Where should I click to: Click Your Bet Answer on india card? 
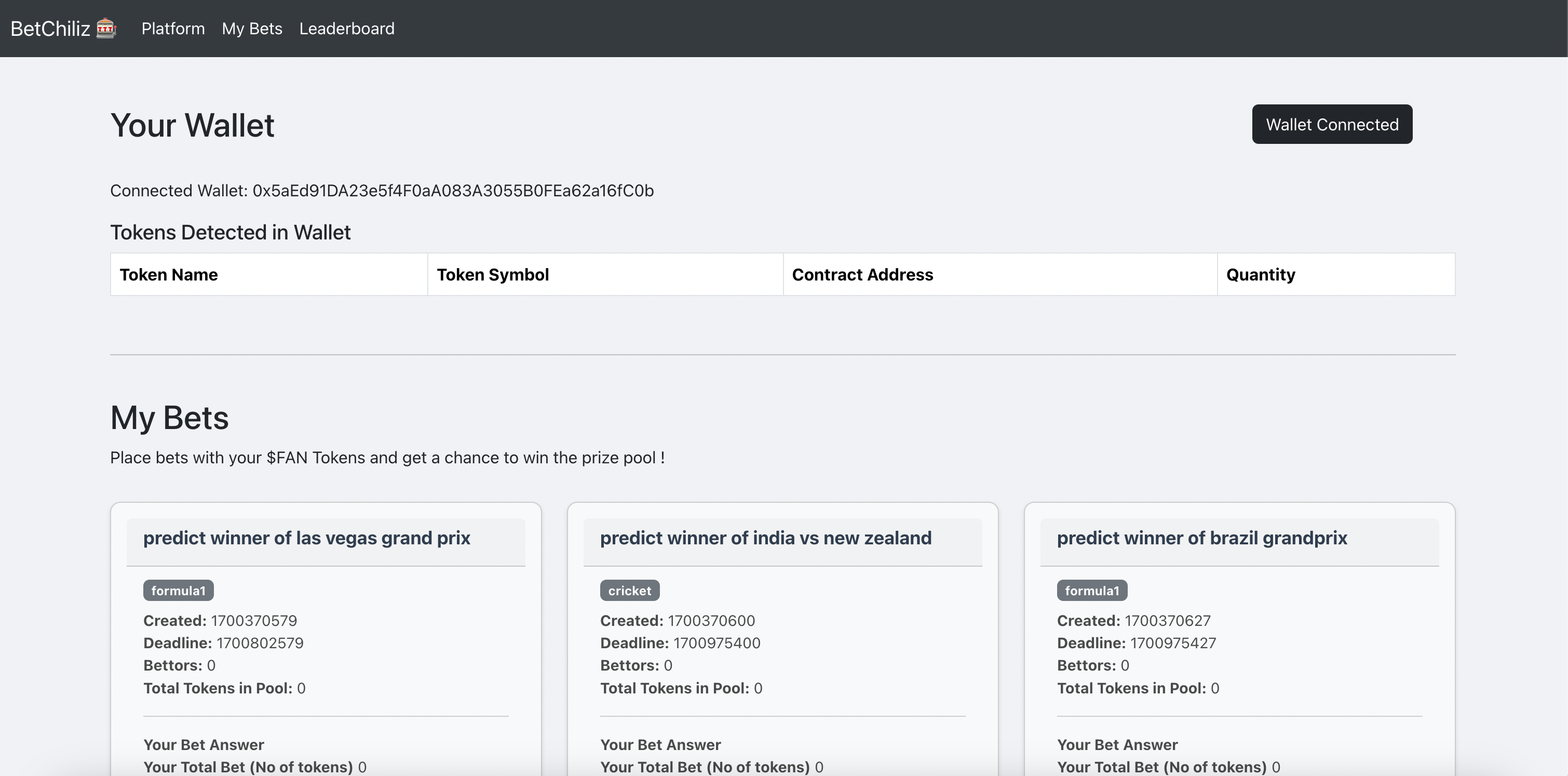660,745
